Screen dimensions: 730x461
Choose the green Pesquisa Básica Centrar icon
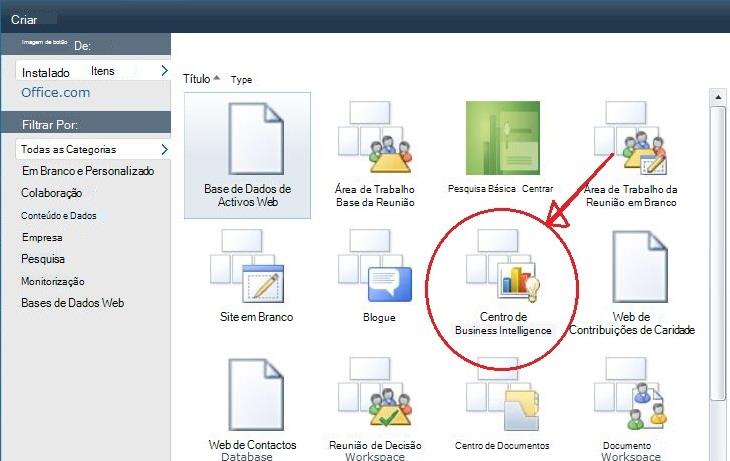coord(503,138)
